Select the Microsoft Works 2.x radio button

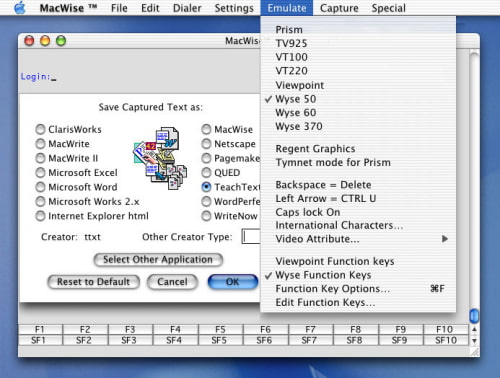40,201
